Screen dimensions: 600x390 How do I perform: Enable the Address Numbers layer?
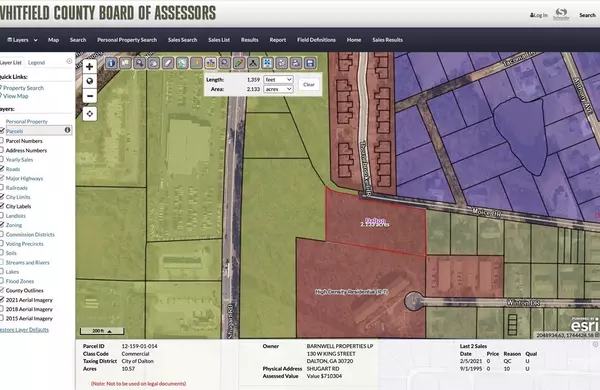2,150
